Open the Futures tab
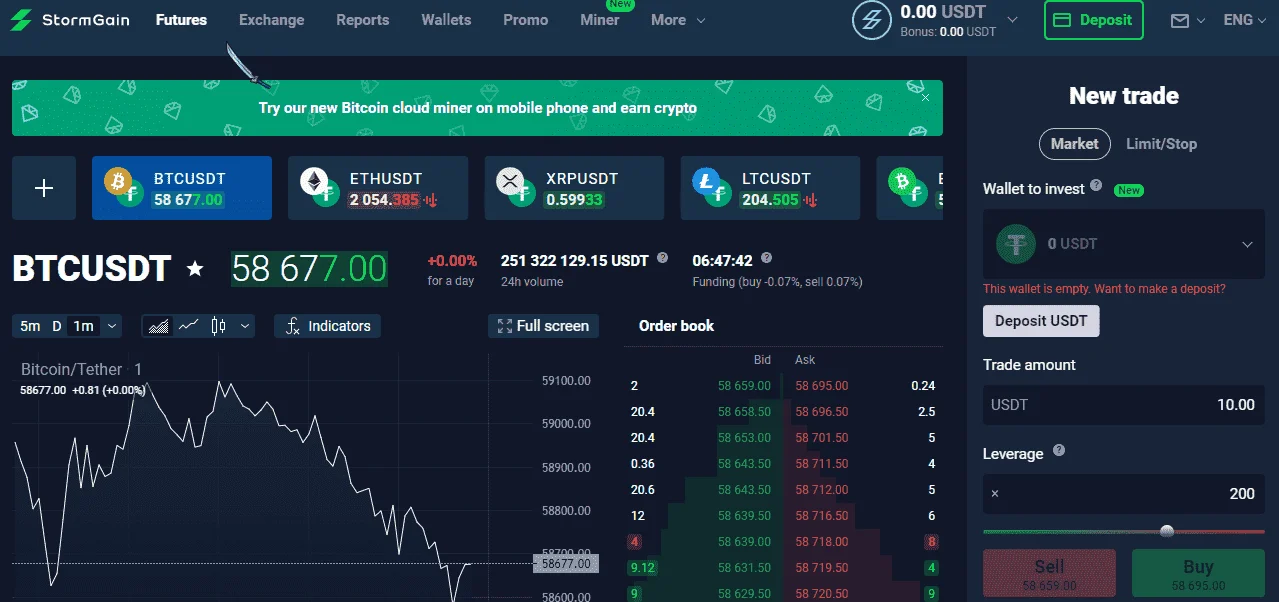The width and height of the screenshot is (1279, 602). 181,20
